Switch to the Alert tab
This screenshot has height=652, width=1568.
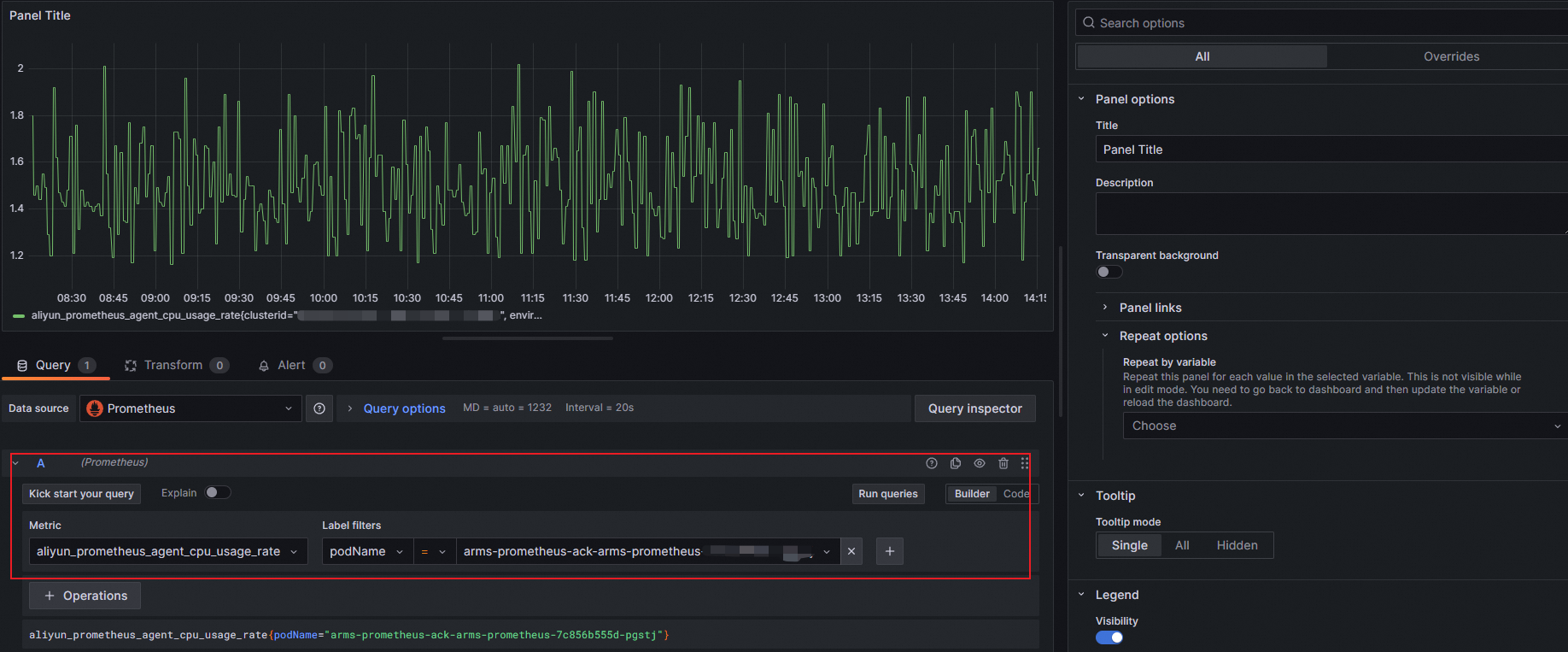click(295, 365)
